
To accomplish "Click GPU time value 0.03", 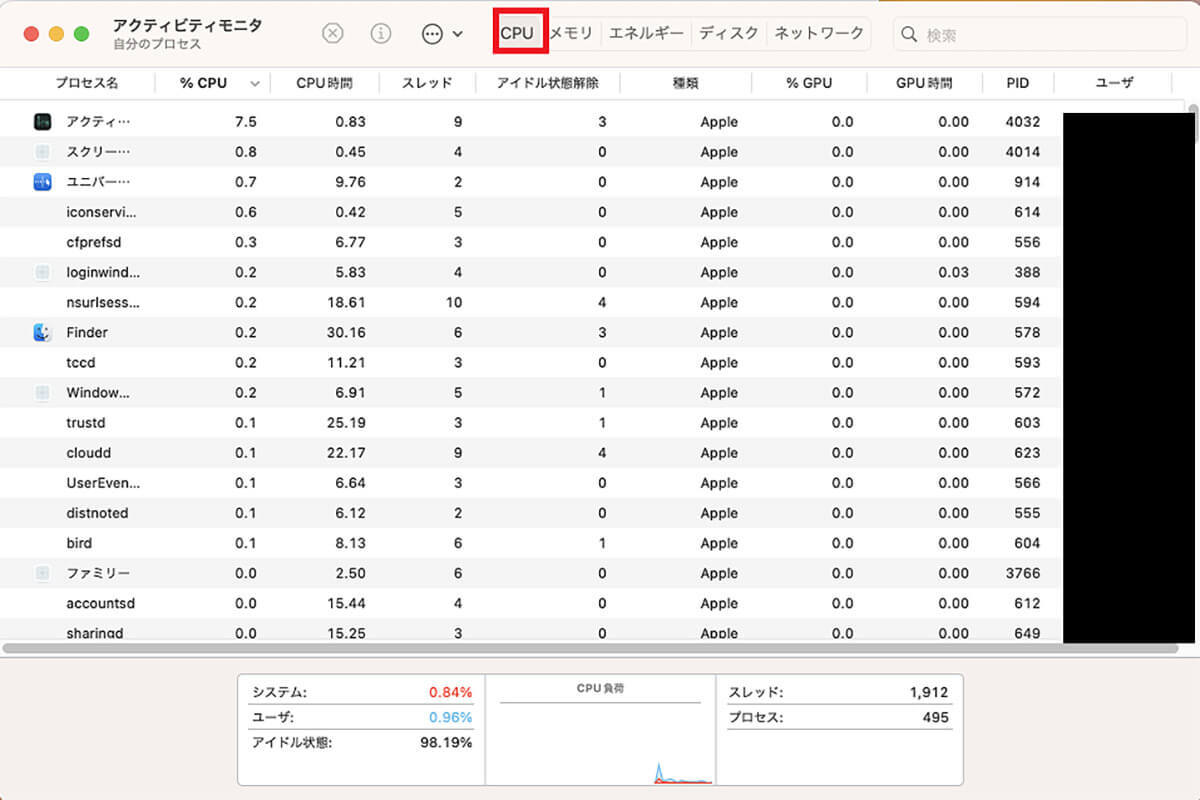I will [953, 272].
